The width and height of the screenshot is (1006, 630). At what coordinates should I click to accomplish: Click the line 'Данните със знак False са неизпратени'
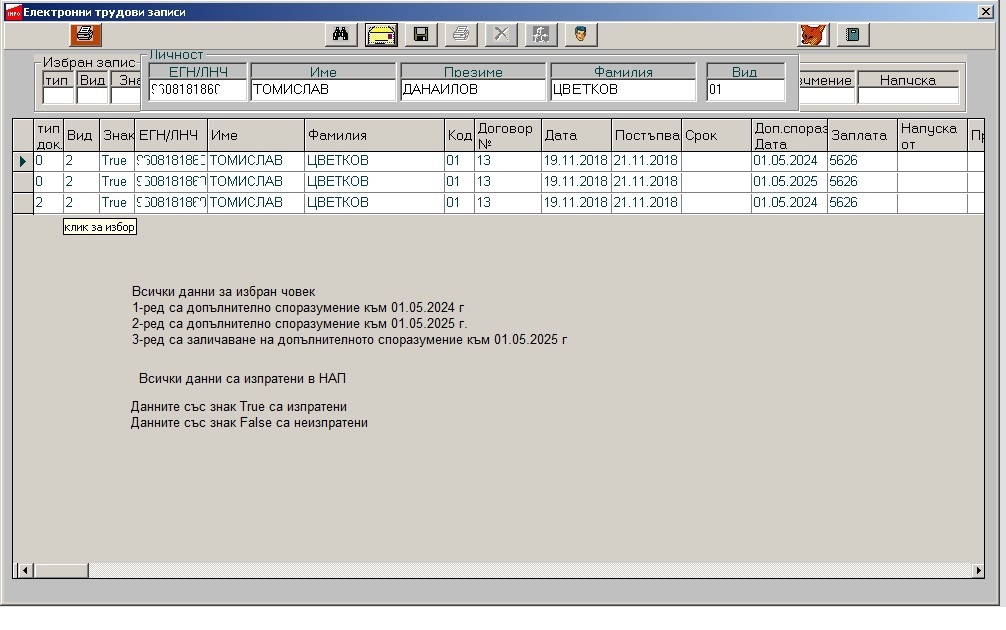[x=249, y=423]
